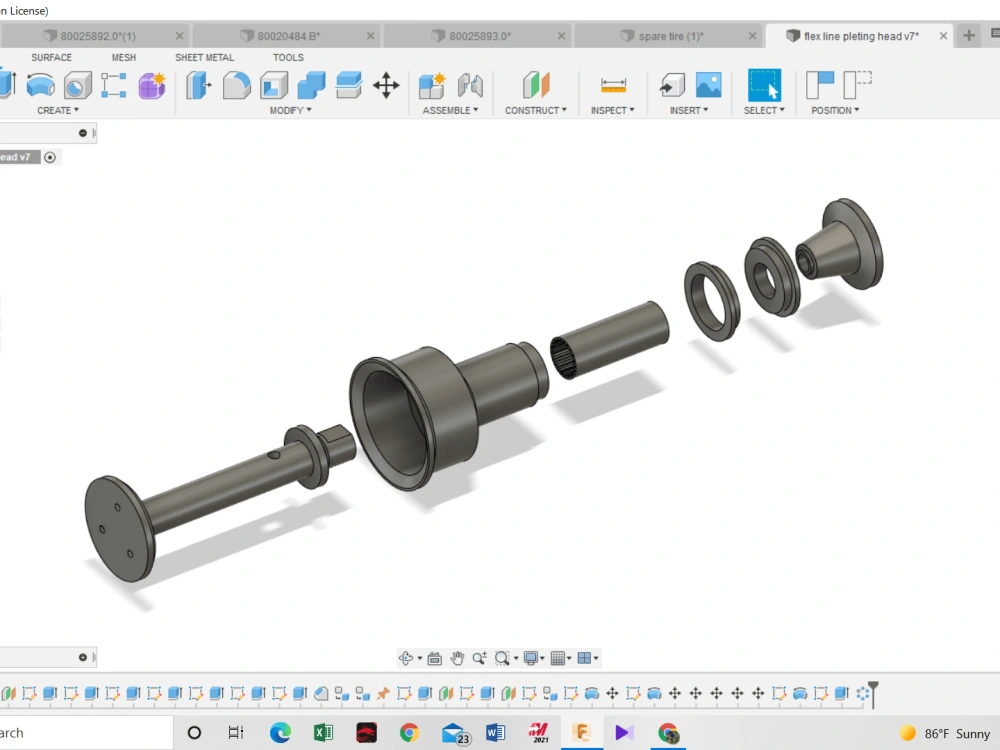The height and width of the screenshot is (750, 1000).
Task: Switch to the SURFACE tab
Action: click(52, 57)
